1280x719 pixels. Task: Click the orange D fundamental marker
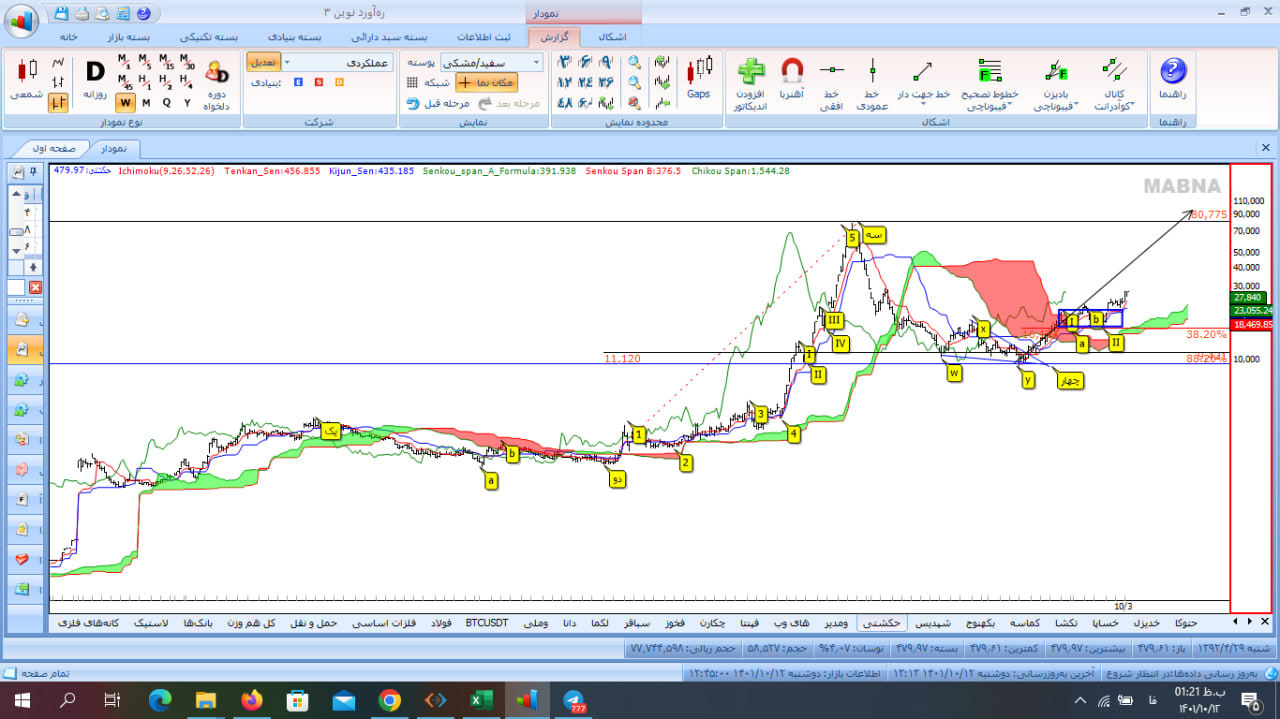pos(339,82)
